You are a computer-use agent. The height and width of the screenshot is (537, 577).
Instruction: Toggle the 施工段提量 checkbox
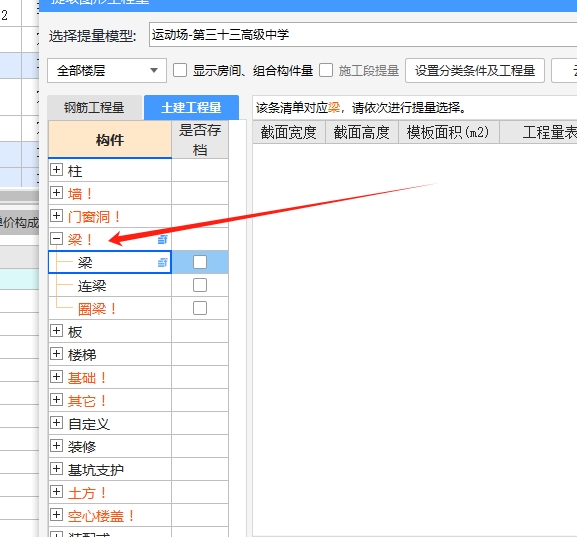(x=326, y=70)
